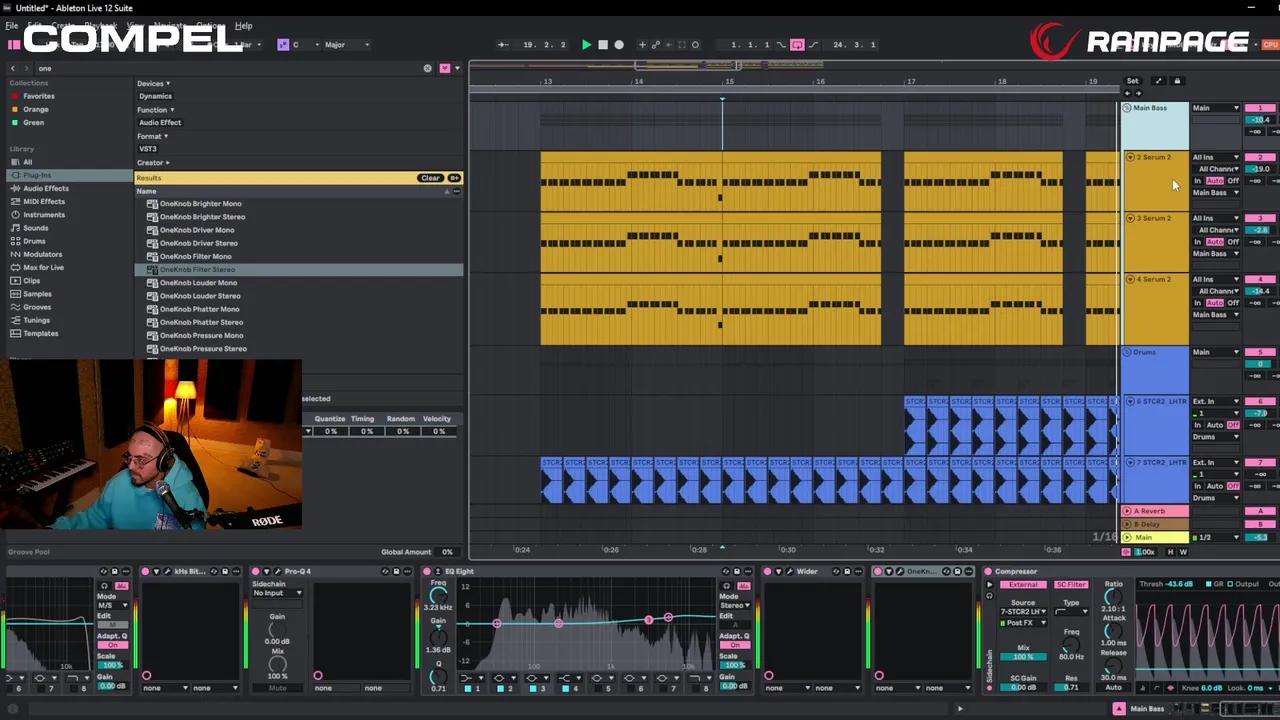The image size is (1280, 720).
Task: Collapse the Devices filter group
Action: (153, 84)
